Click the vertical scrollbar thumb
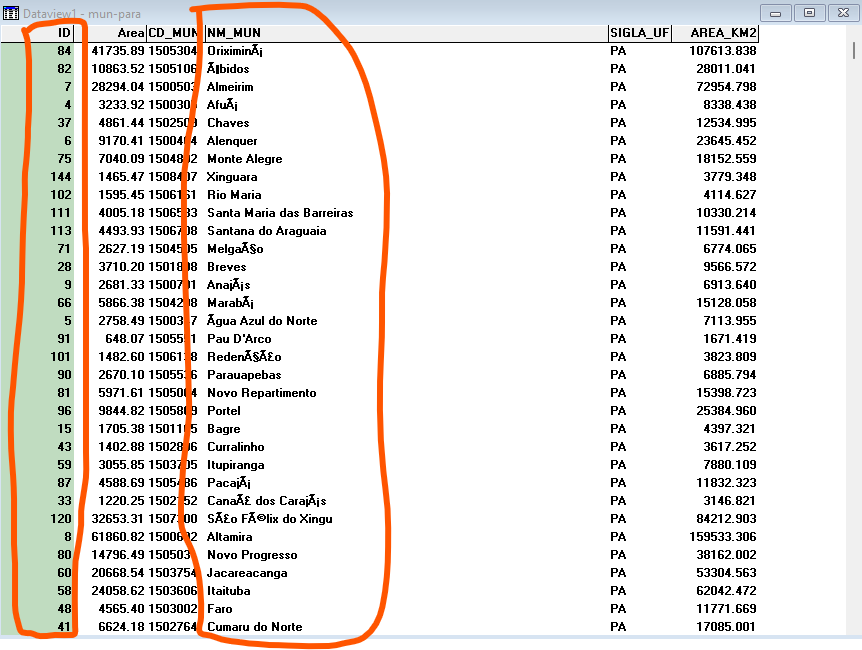Viewport: 862px width, 650px height. (x=853, y=51)
